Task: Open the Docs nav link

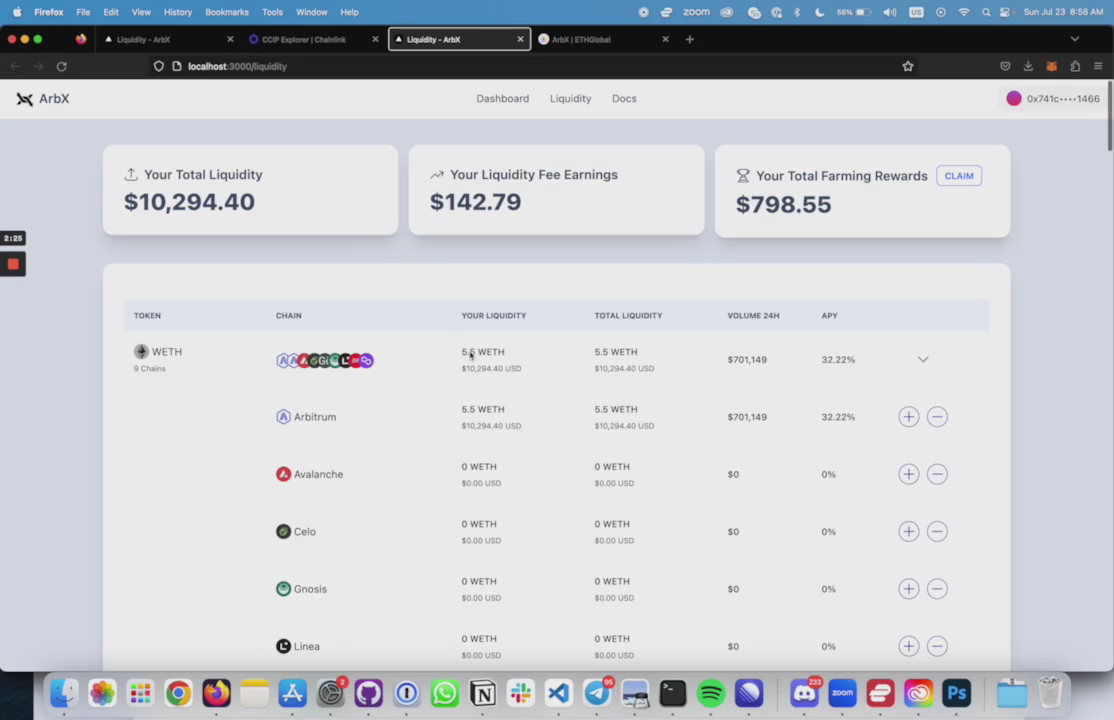Action: click(x=624, y=99)
